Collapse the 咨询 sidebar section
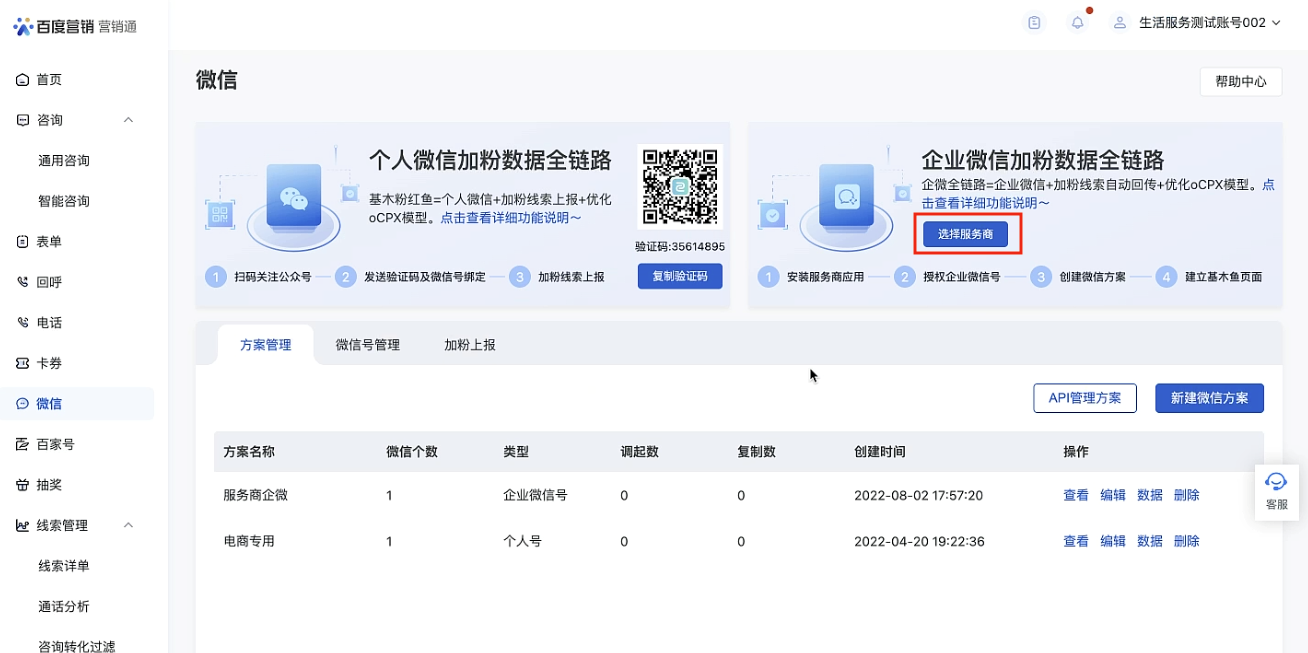The height and width of the screenshot is (653, 1308). tap(128, 120)
